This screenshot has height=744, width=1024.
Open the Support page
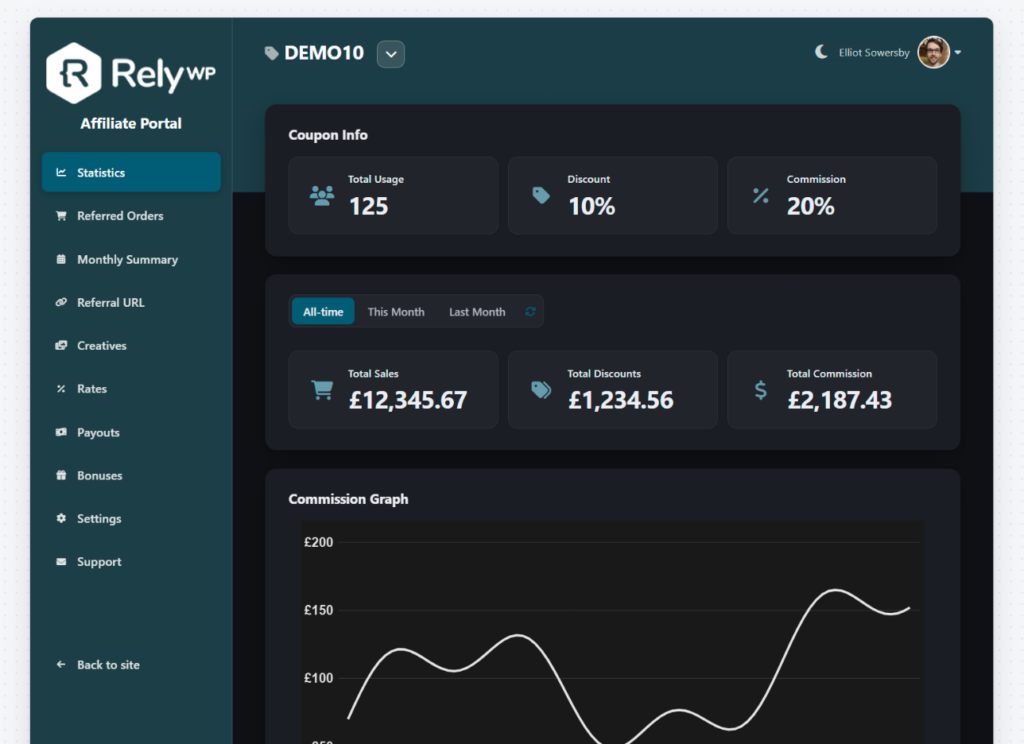click(x=131, y=562)
